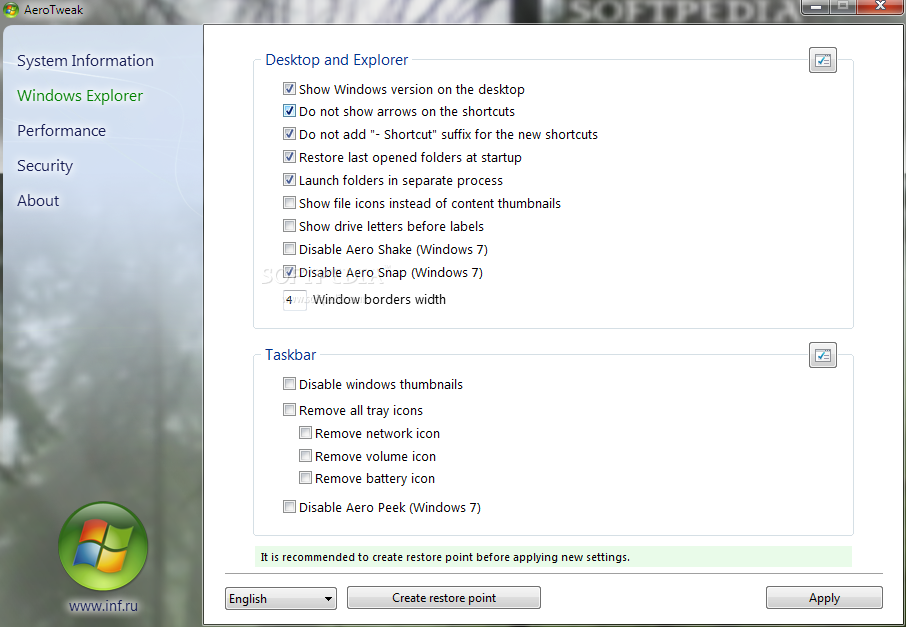Click the restore point recommendation message

coord(553,557)
